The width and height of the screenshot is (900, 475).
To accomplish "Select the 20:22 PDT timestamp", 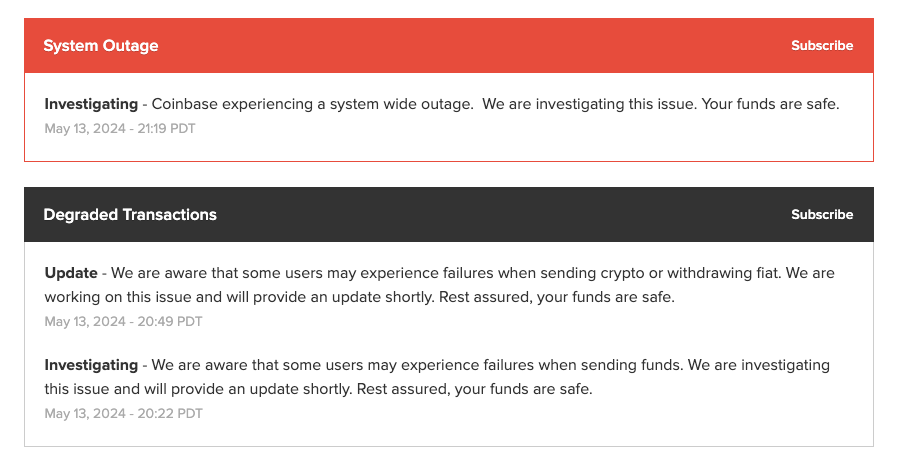I will click(x=123, y=414).
